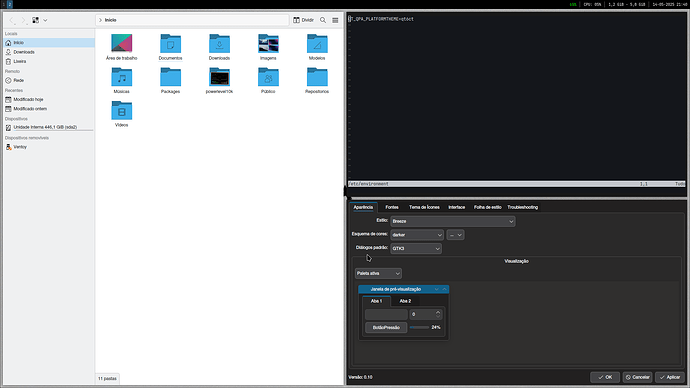Select the Aba 2 preview tab
The width and height of the screenshot is (690, 388).
405,301
